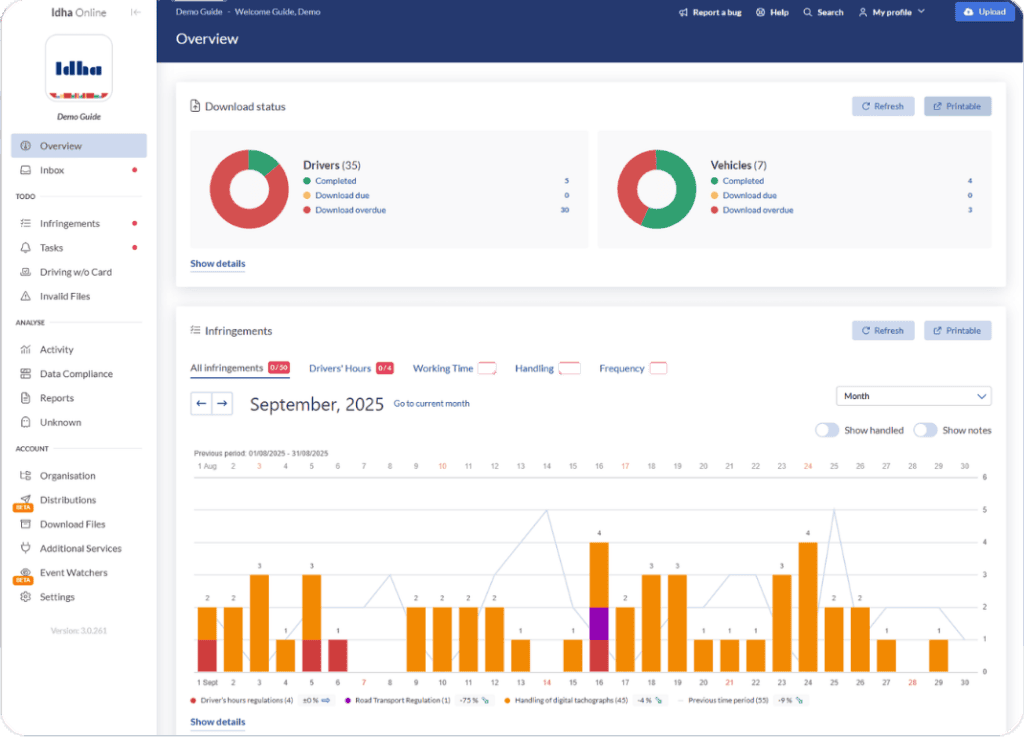The image size is (1024, 737).
Task: Collapse the sidebar using the arrow icon
Action: point(135,12)
